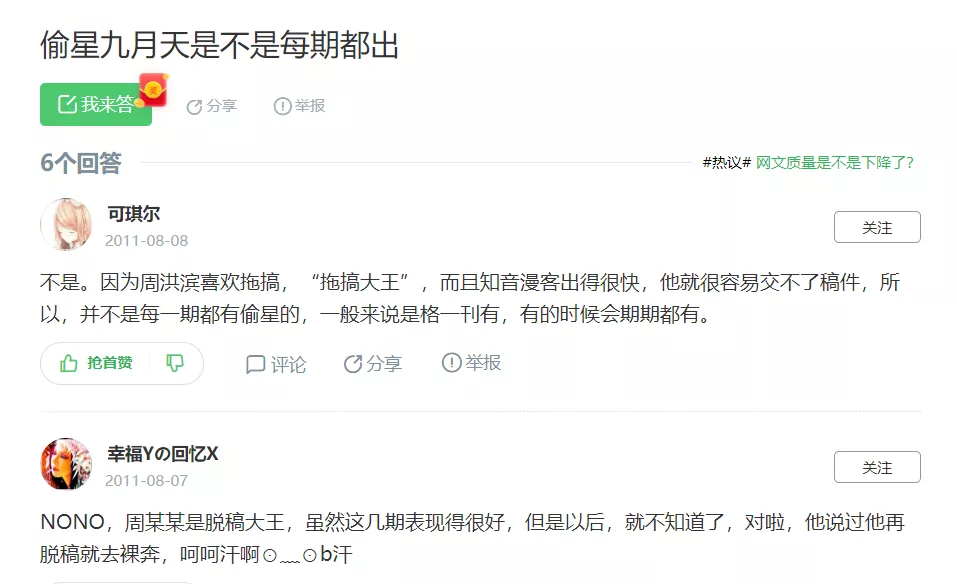Viewport: 957px width, 584px height.
Task: Follow 可琪尔 with the 关注 button
Action: (x=877, y=227)
